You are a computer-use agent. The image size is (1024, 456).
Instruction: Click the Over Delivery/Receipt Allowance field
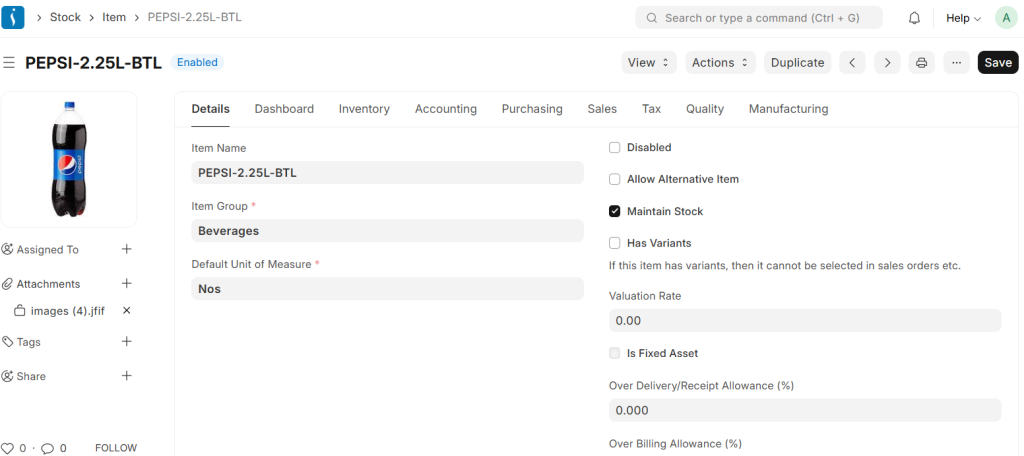click(805, 410)
